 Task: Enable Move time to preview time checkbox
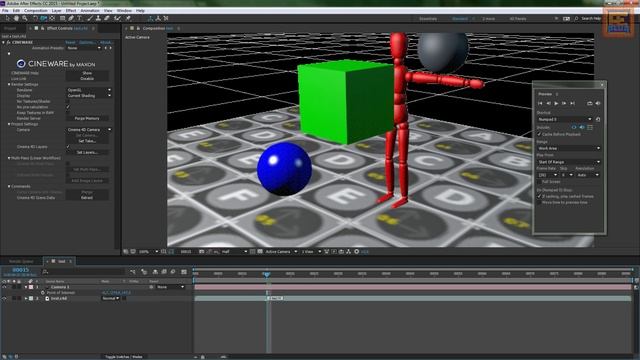539,202
